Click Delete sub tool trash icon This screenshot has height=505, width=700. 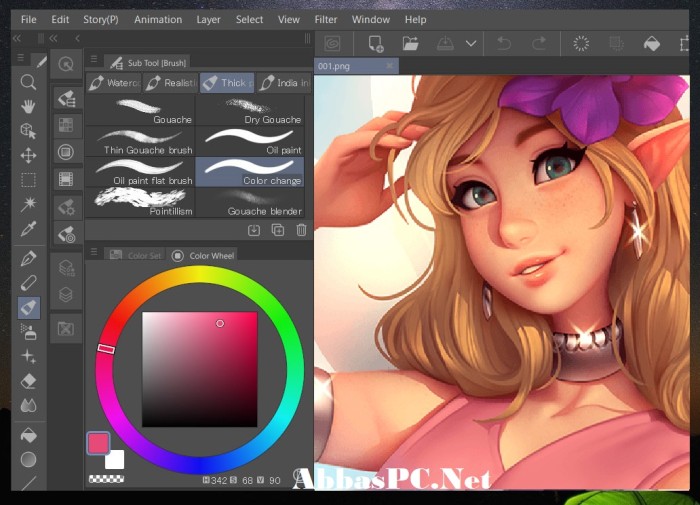(x=301, y=230)
